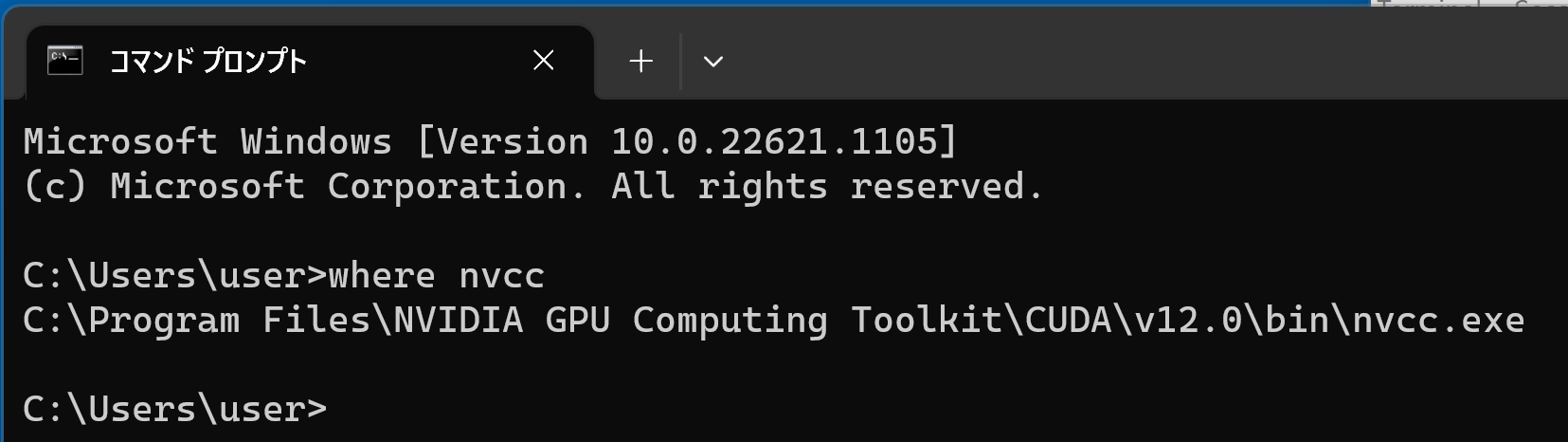Screen dimensions: 1568x442
Task: Click the Microsoft Windows version line
Action: tap(491, 141)
